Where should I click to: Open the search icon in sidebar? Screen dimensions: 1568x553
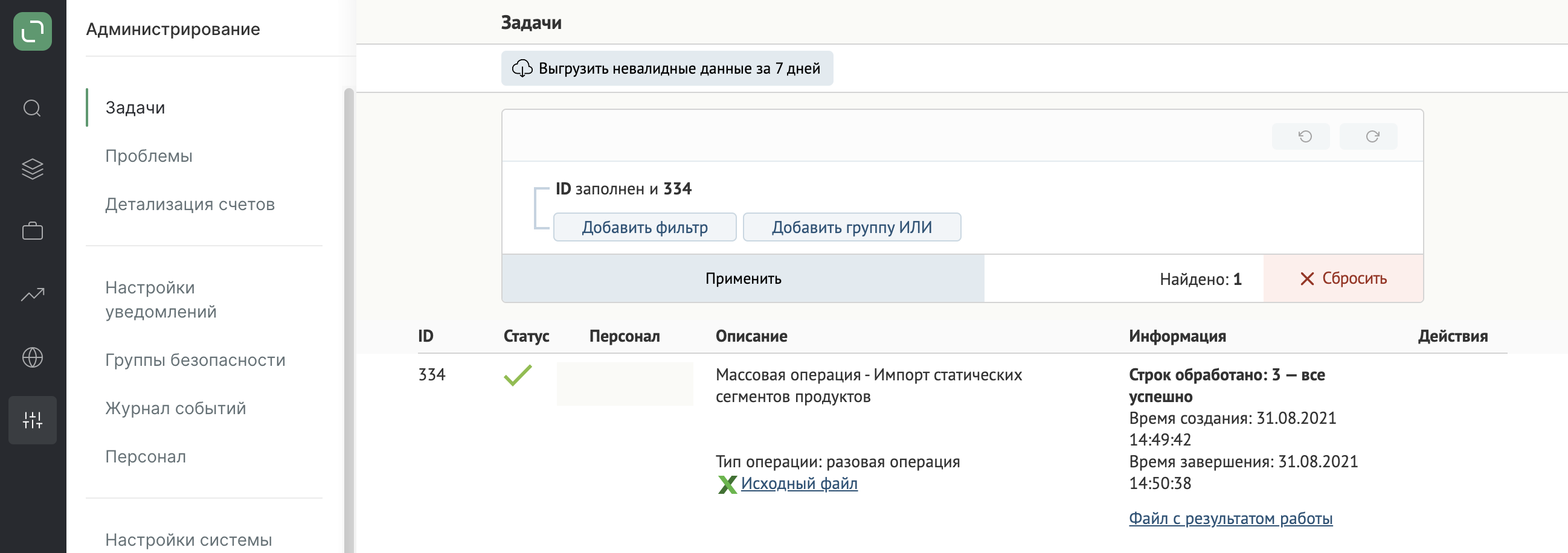(32, 108)
